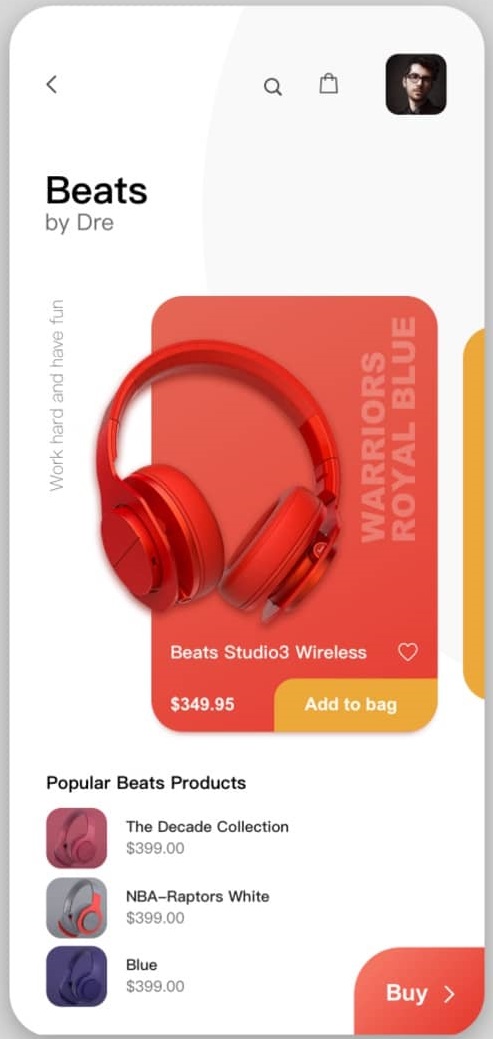Tap the back arrow icon
This screenshot has height=1039, width=493.
click(52, 84)
